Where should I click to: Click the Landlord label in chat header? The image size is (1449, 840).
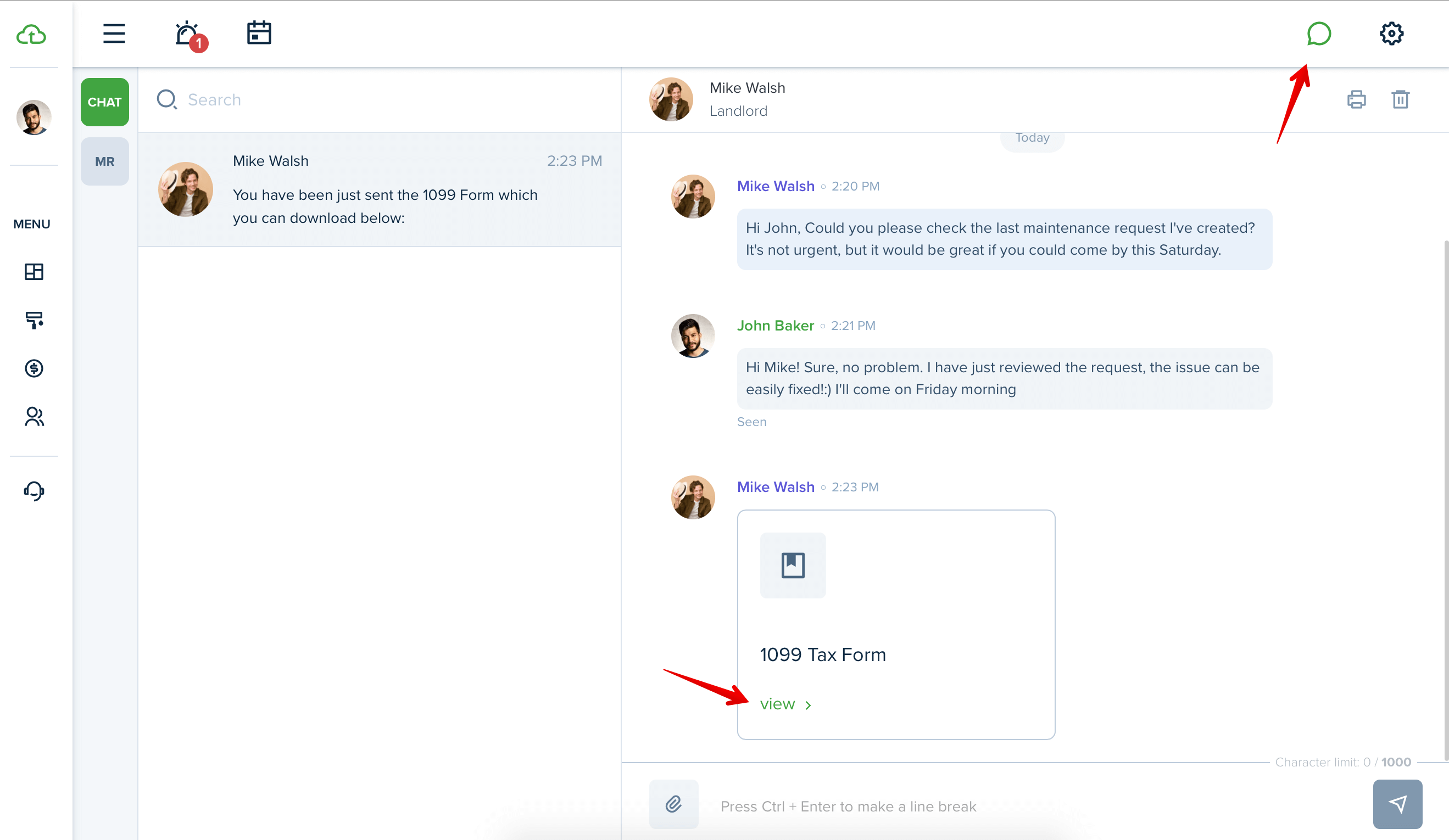pos(738,111)
